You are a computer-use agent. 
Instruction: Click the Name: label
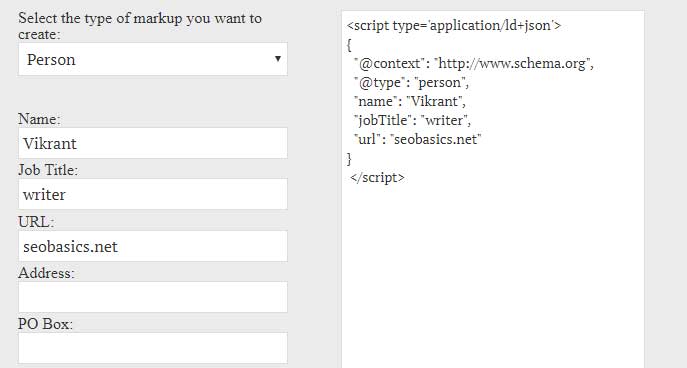[x=39, y=119]
